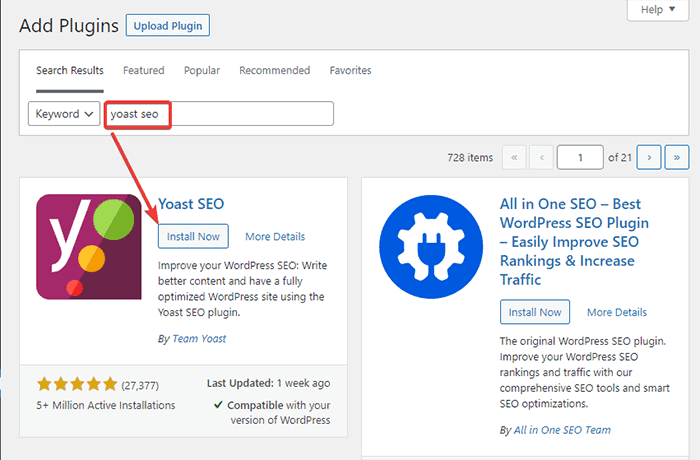Click the Upload Plugin button

tap(167, 24)
